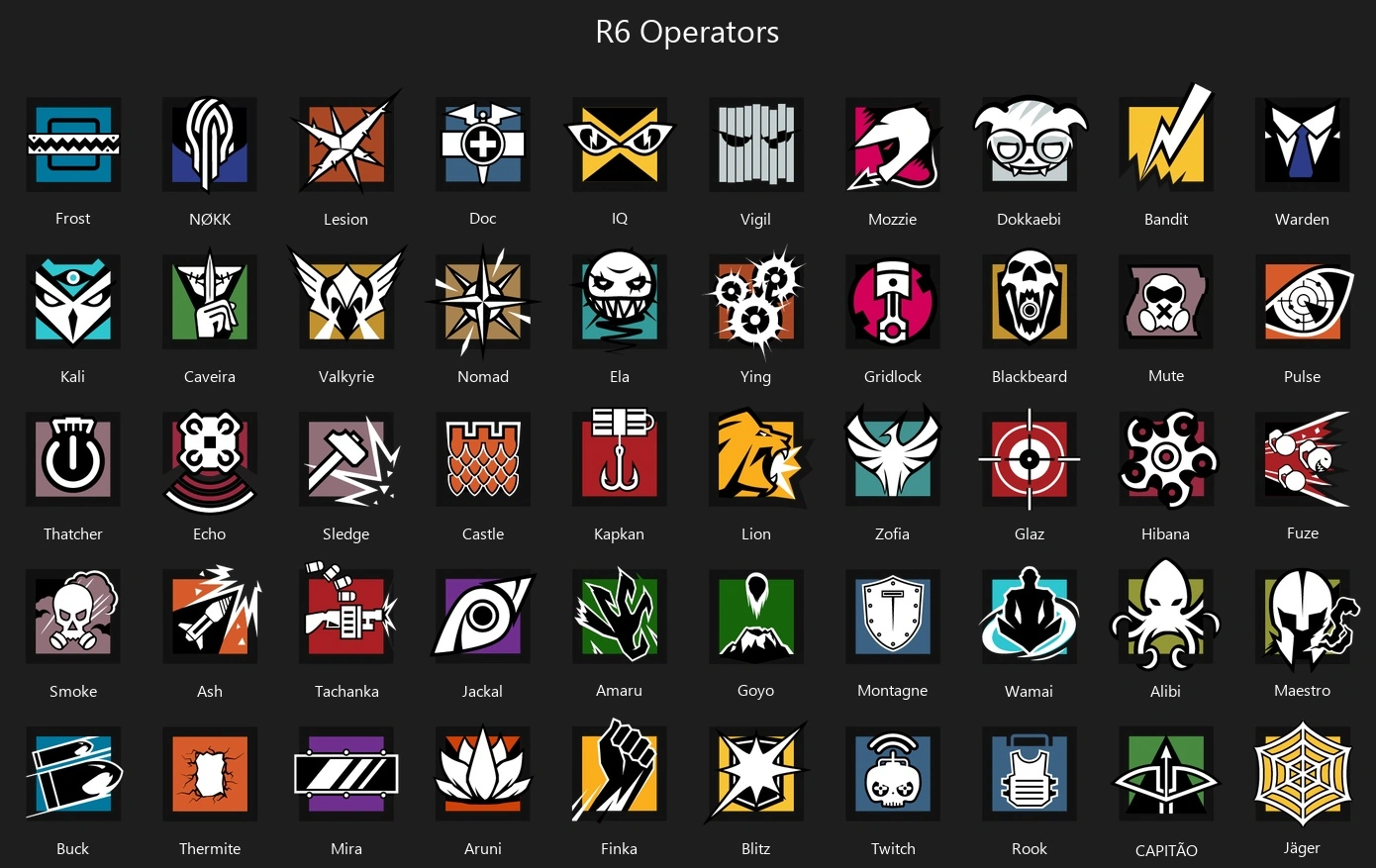Select the Mira operator icon
The image size is (1376, 868).
pos(346,773)
